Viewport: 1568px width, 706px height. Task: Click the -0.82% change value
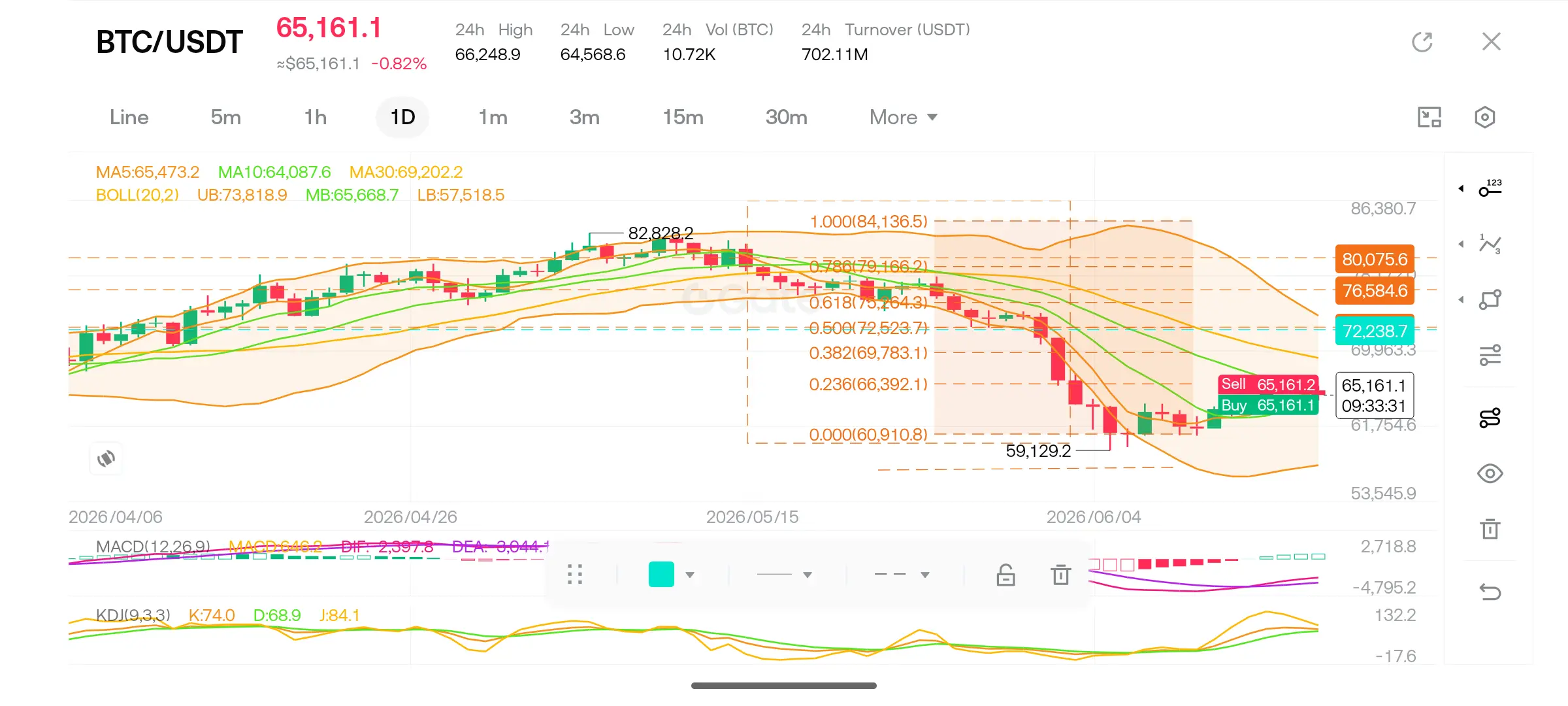pyautogui.click(x=399, y=63)
